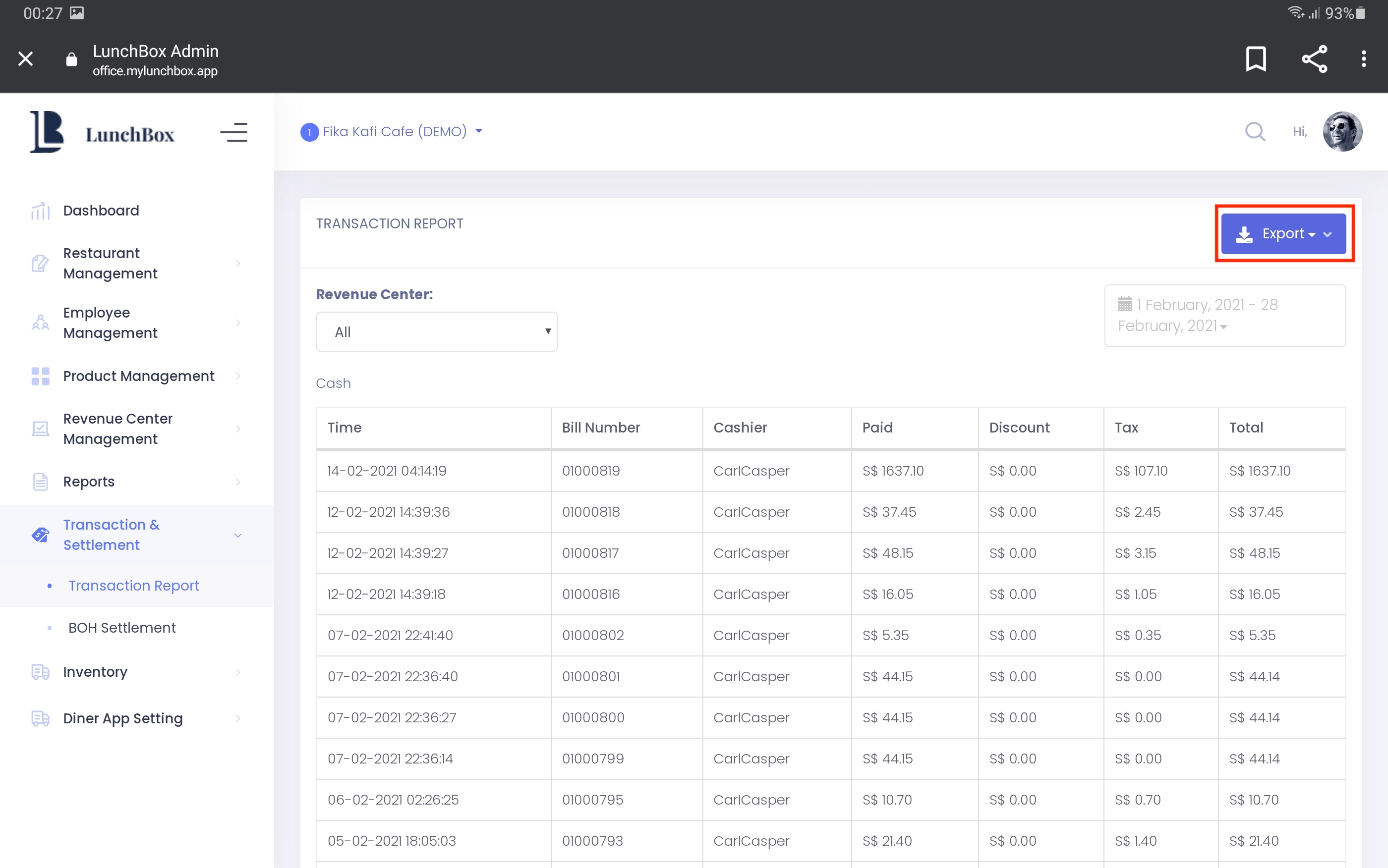Viewport: 1388px width, 868px height.
Task: Click the Product Management grid icon
Action: coord(40,376)
